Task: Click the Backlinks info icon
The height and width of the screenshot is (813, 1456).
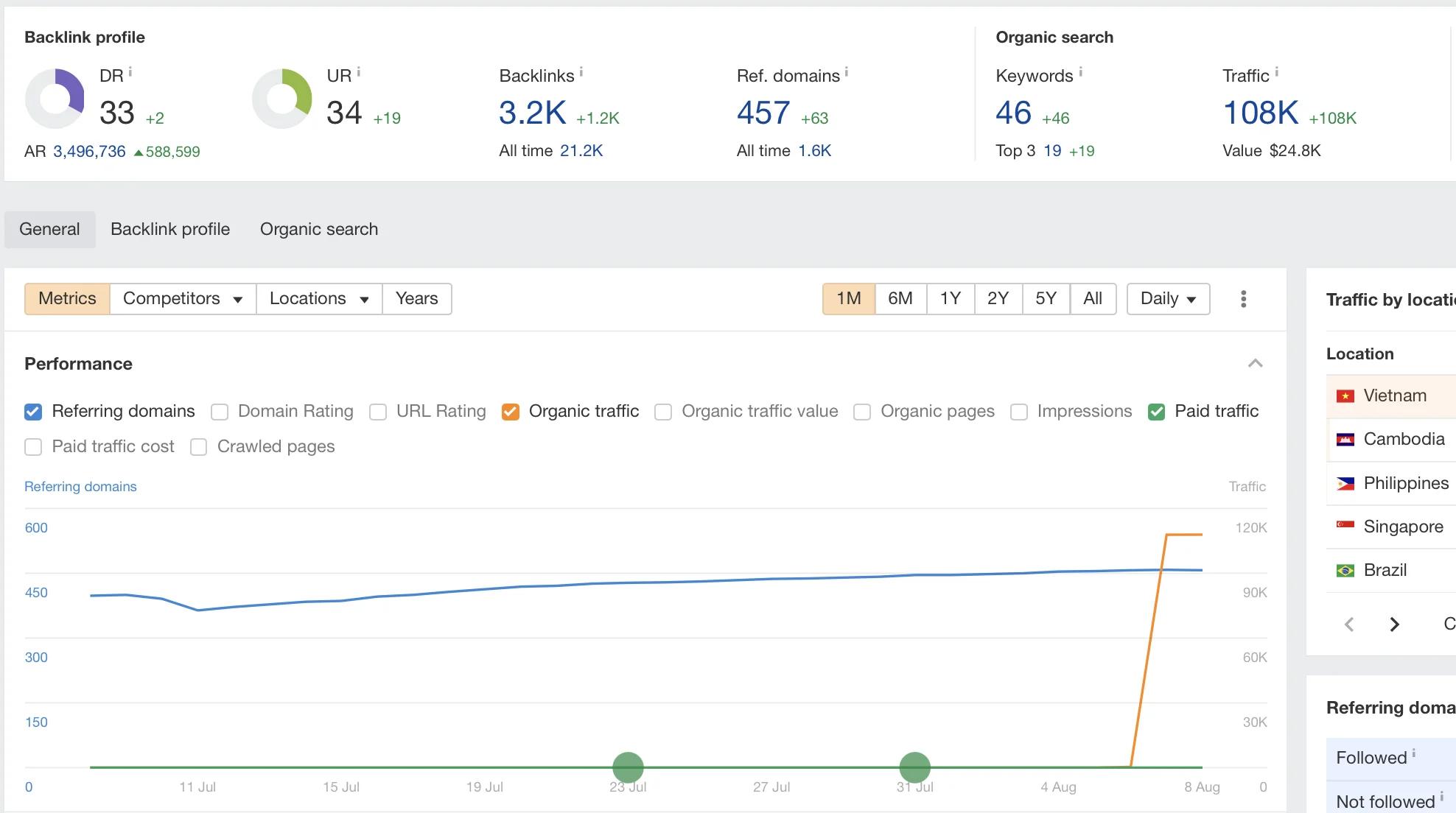Action: [581, 72]
